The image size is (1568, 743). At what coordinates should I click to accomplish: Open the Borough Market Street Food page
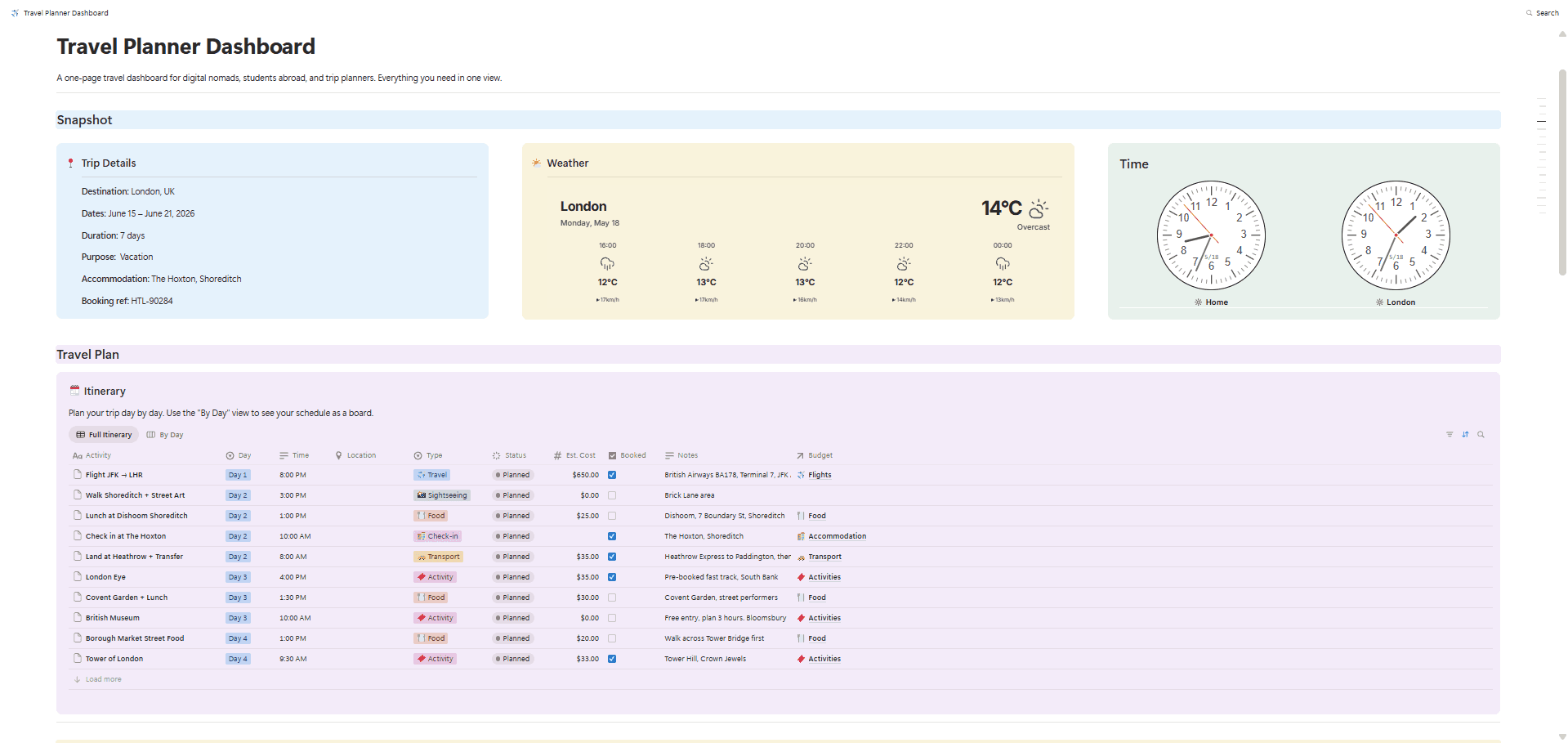point(135,638)
